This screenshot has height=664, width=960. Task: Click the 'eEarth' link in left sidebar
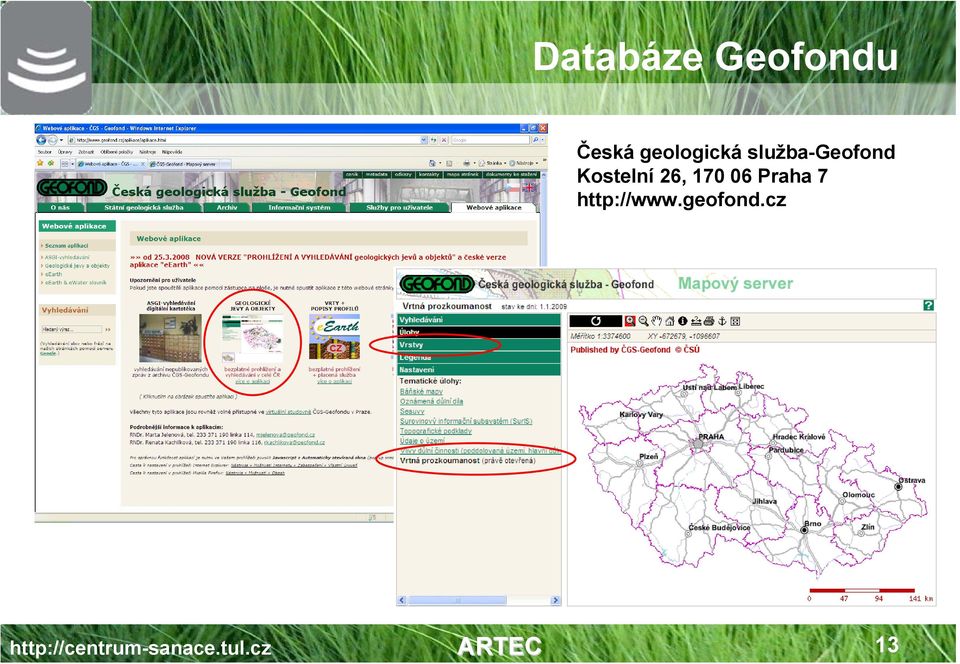point(53,275)
